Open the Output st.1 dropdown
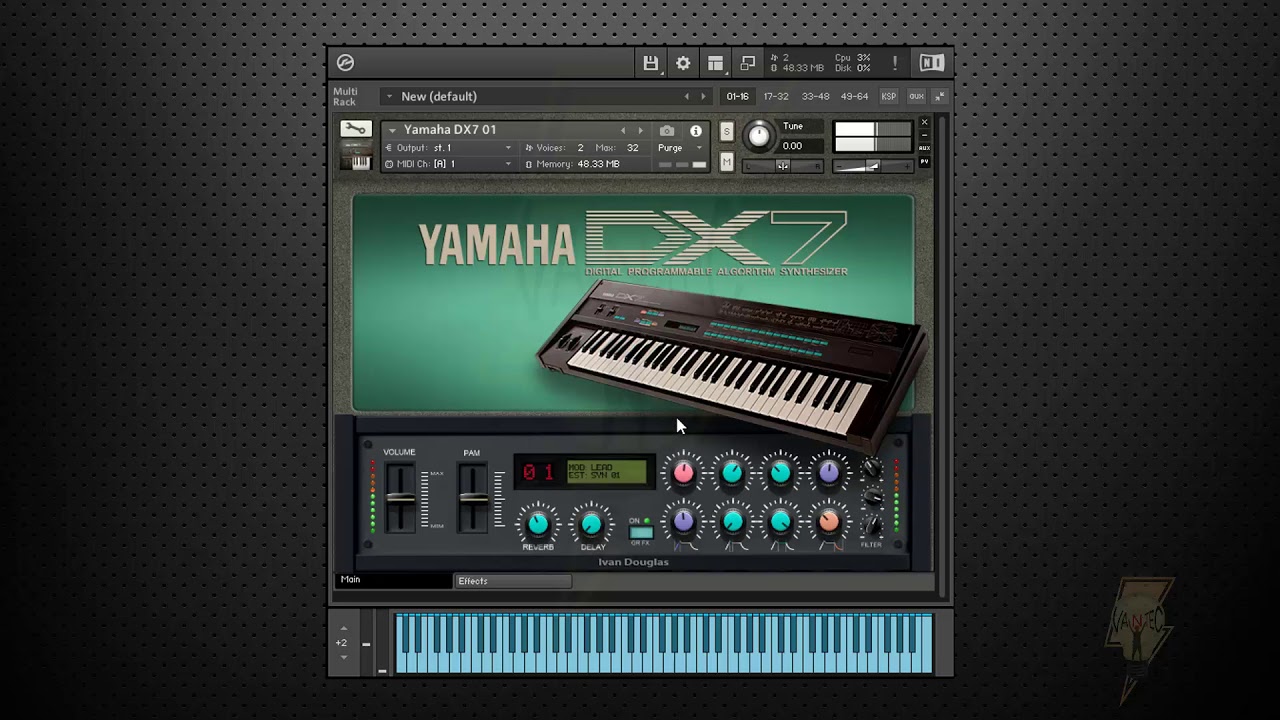Viewport: 1280px width, 720px height. tap(508, 148)
